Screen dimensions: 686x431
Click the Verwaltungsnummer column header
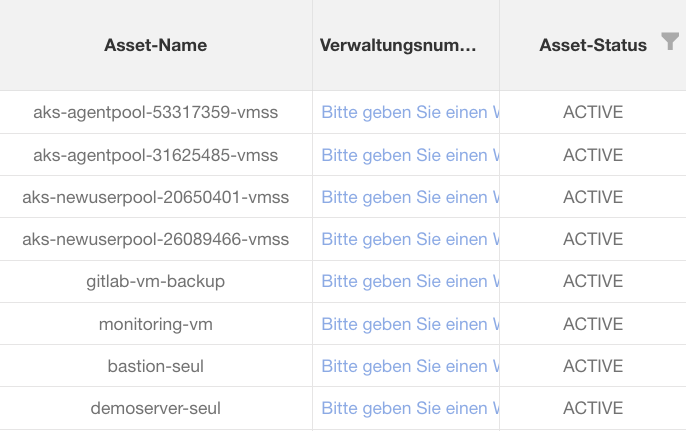tap(398, 45)
